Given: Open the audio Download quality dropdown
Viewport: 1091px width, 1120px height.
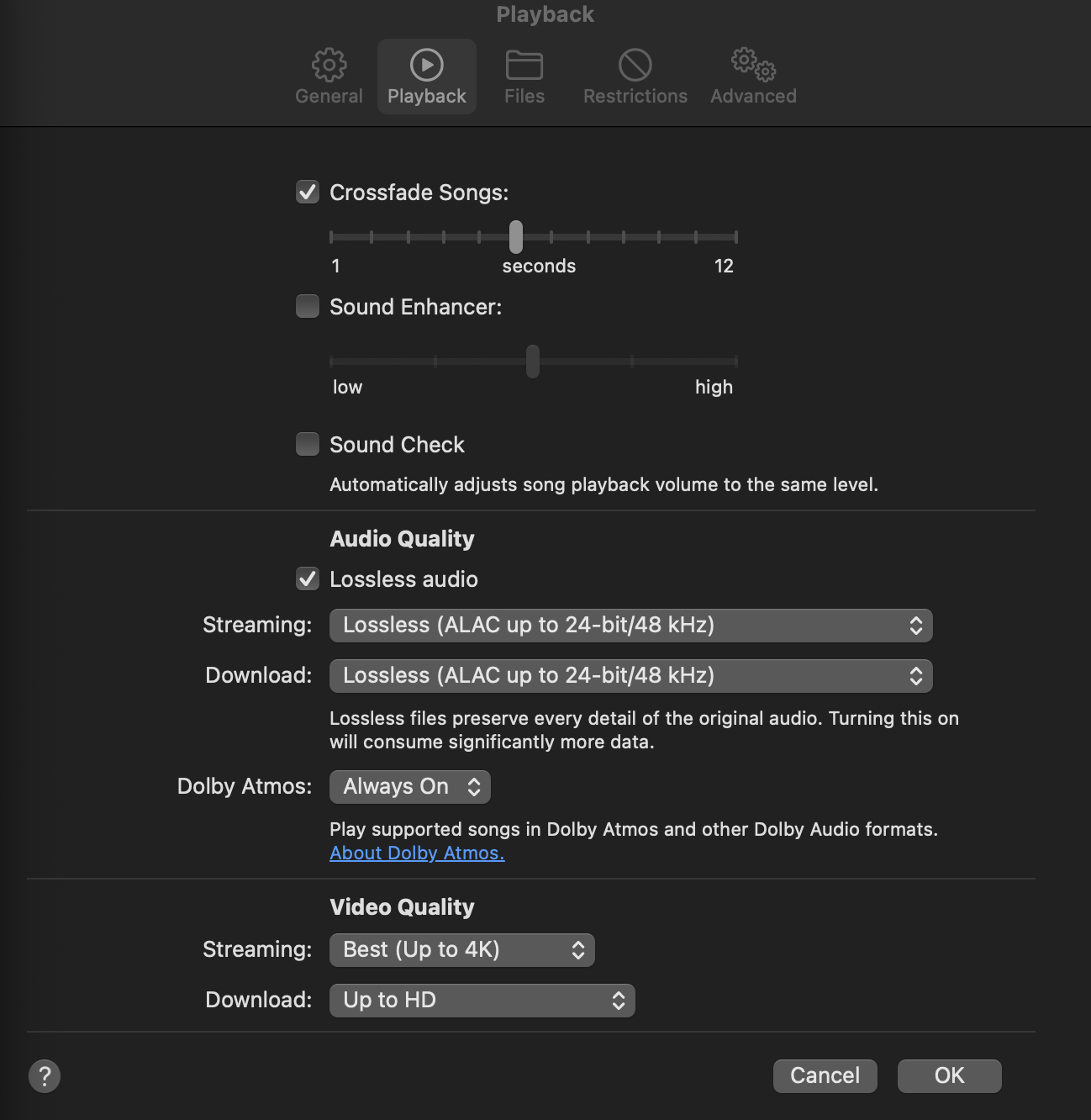Looking at the screenshot, I should click(631, 676).
